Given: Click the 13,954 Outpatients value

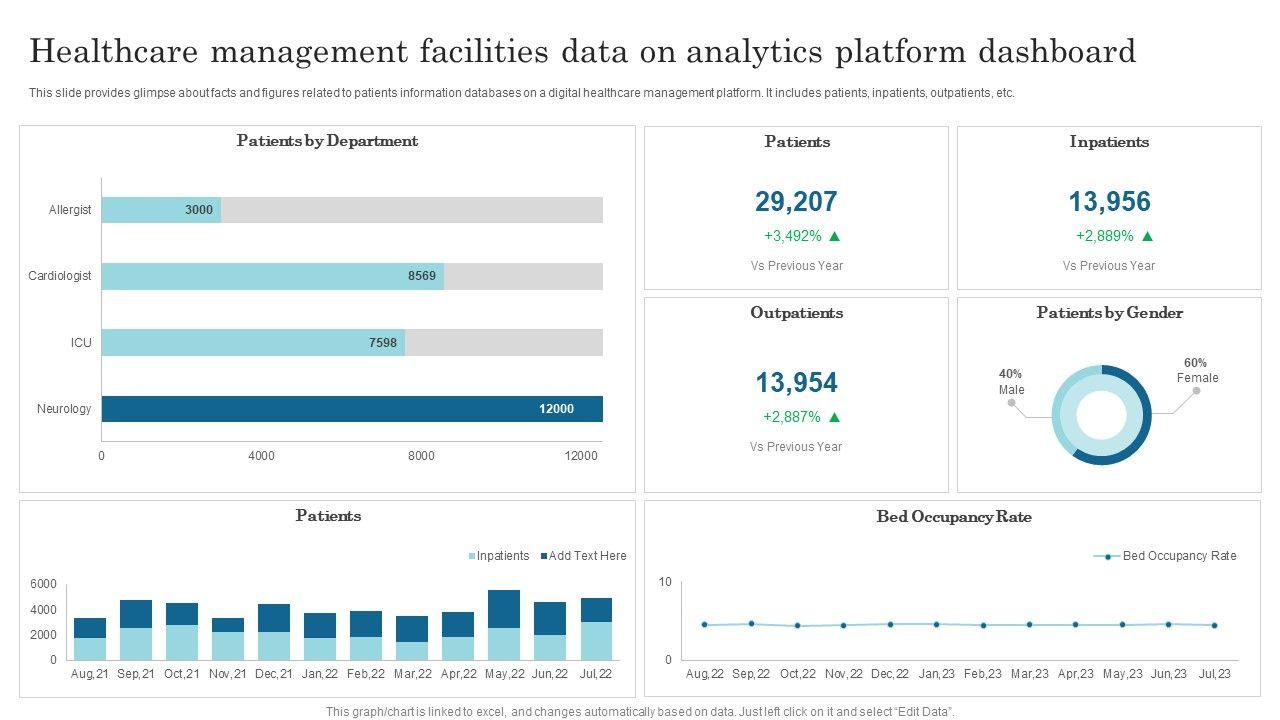Looking at the screenshot, I should [796, 383].
